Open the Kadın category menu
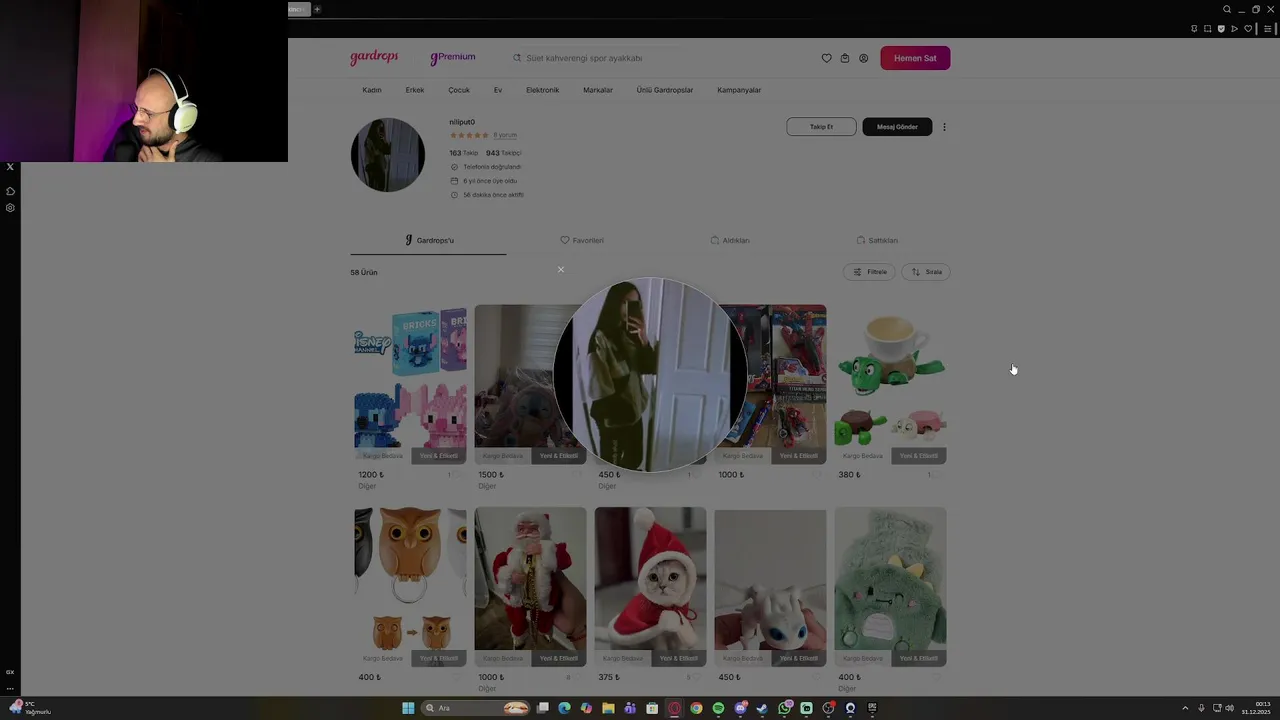This screenshot has height=720, width=1280. (372, 90)
